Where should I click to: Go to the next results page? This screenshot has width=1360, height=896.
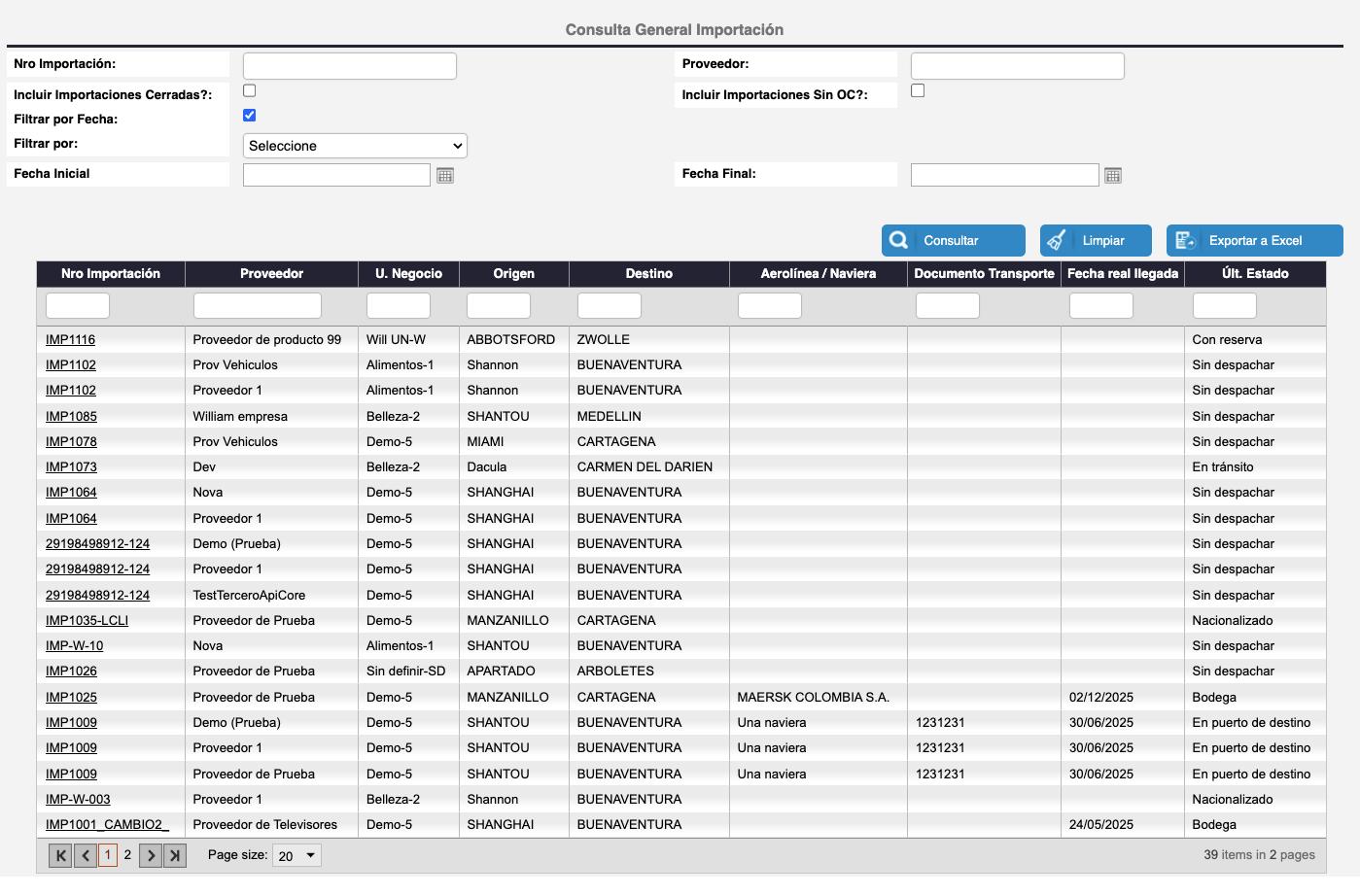[x=151, y=855]
